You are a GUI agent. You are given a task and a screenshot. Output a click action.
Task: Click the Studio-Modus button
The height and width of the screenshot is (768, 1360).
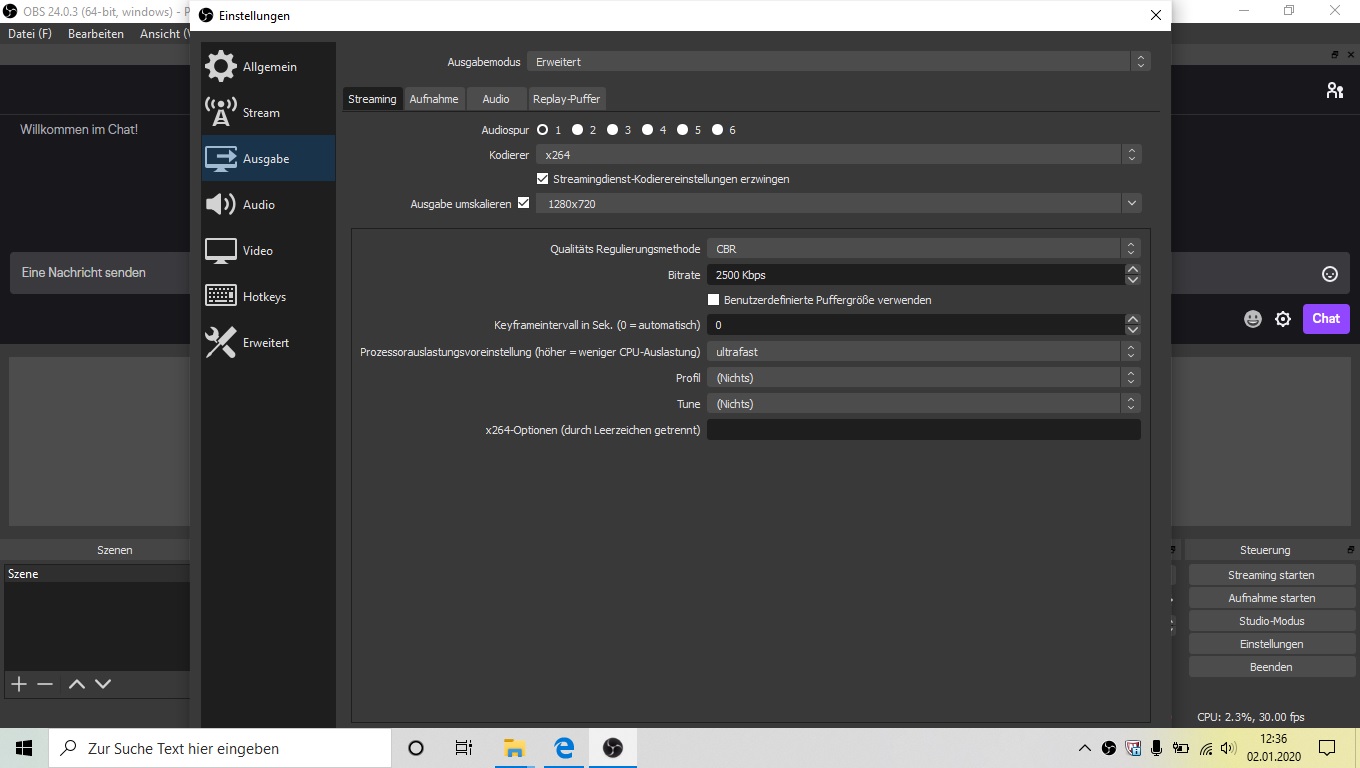click(x=1271, y=621)
